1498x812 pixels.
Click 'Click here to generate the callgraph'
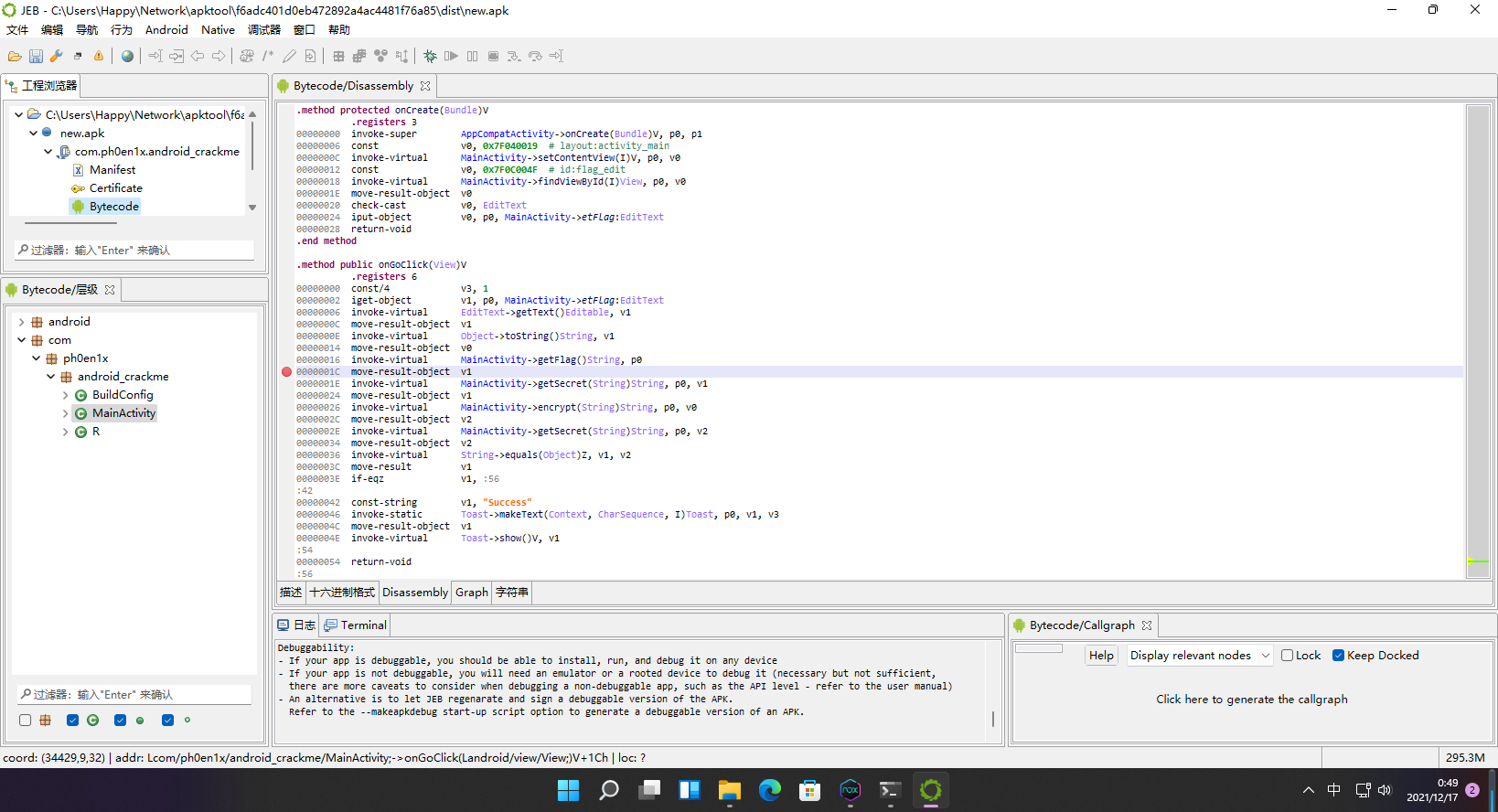[1251, 700]
